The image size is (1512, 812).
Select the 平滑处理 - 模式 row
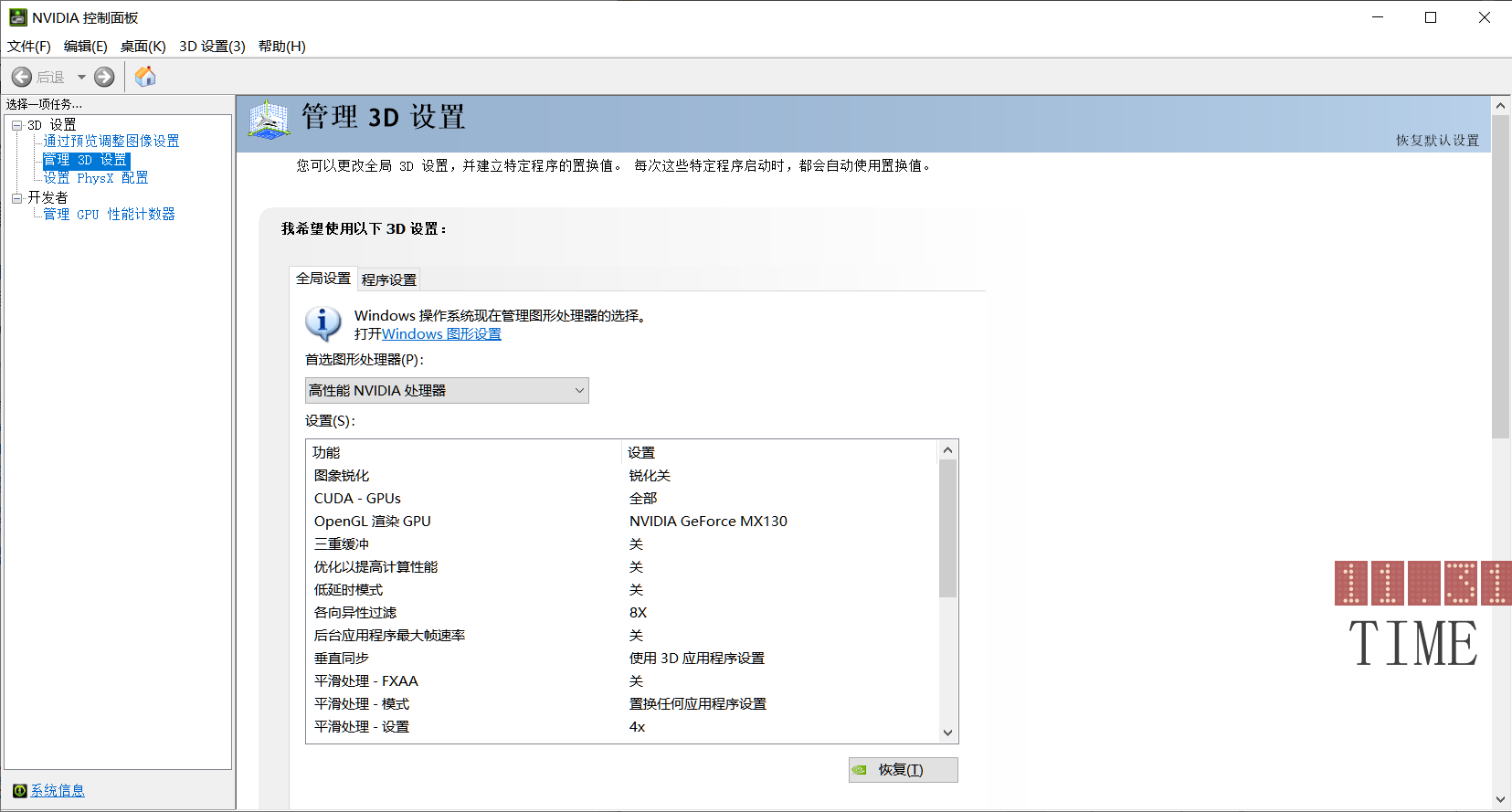(x=622, y=704)
